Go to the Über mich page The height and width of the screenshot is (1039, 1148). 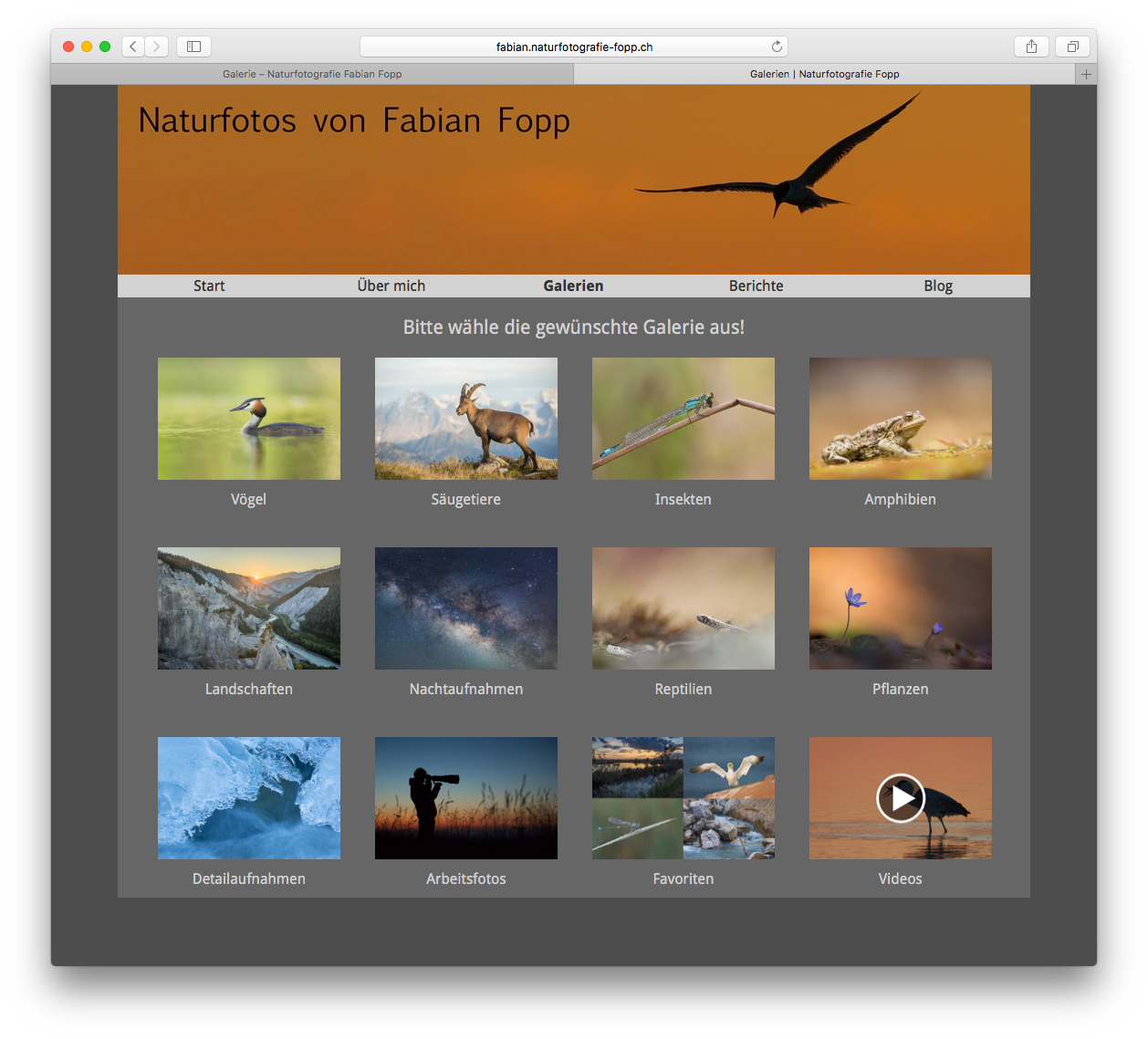pyautogui.click(x=391, y=286)
